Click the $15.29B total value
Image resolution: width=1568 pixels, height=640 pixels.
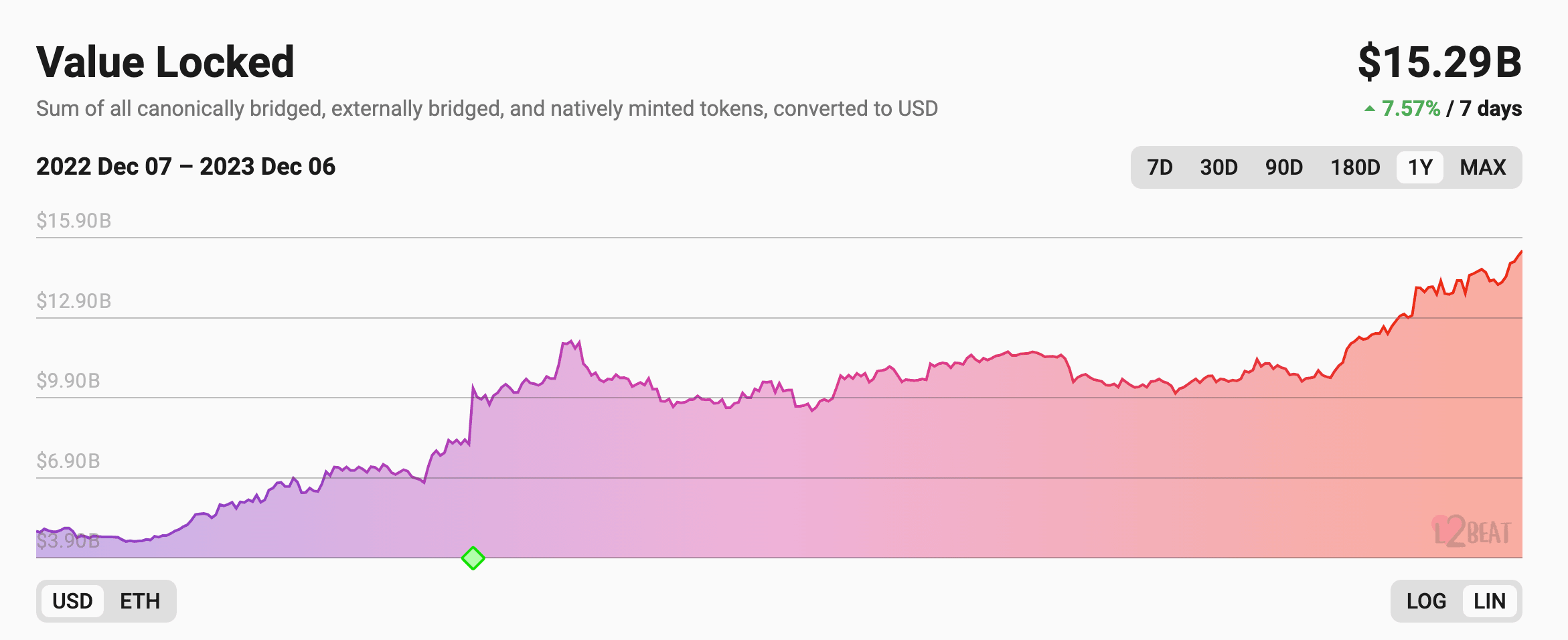pyautogui.click(x=1439, y=62)
